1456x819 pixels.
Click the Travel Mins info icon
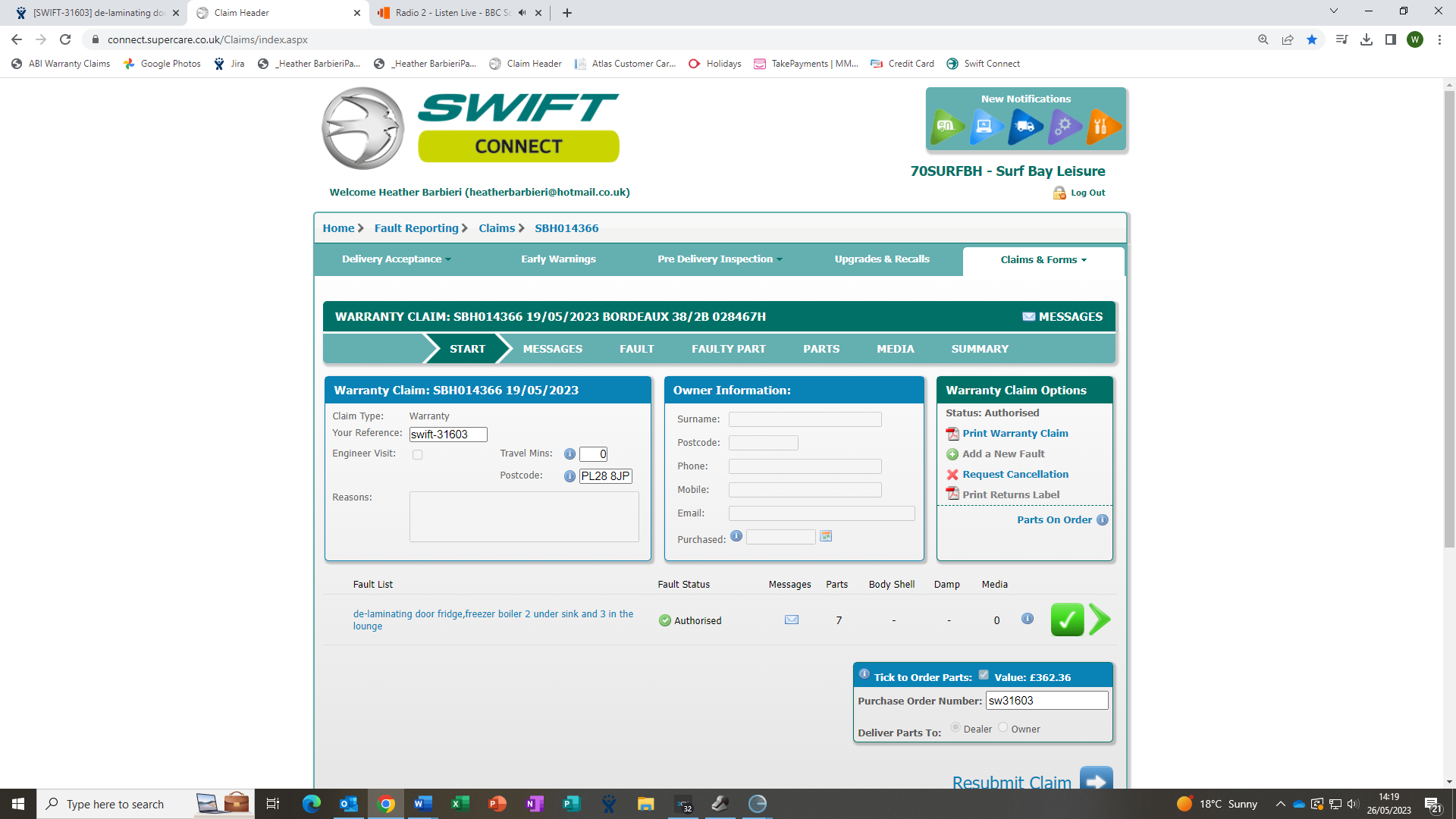coord(570,454)
